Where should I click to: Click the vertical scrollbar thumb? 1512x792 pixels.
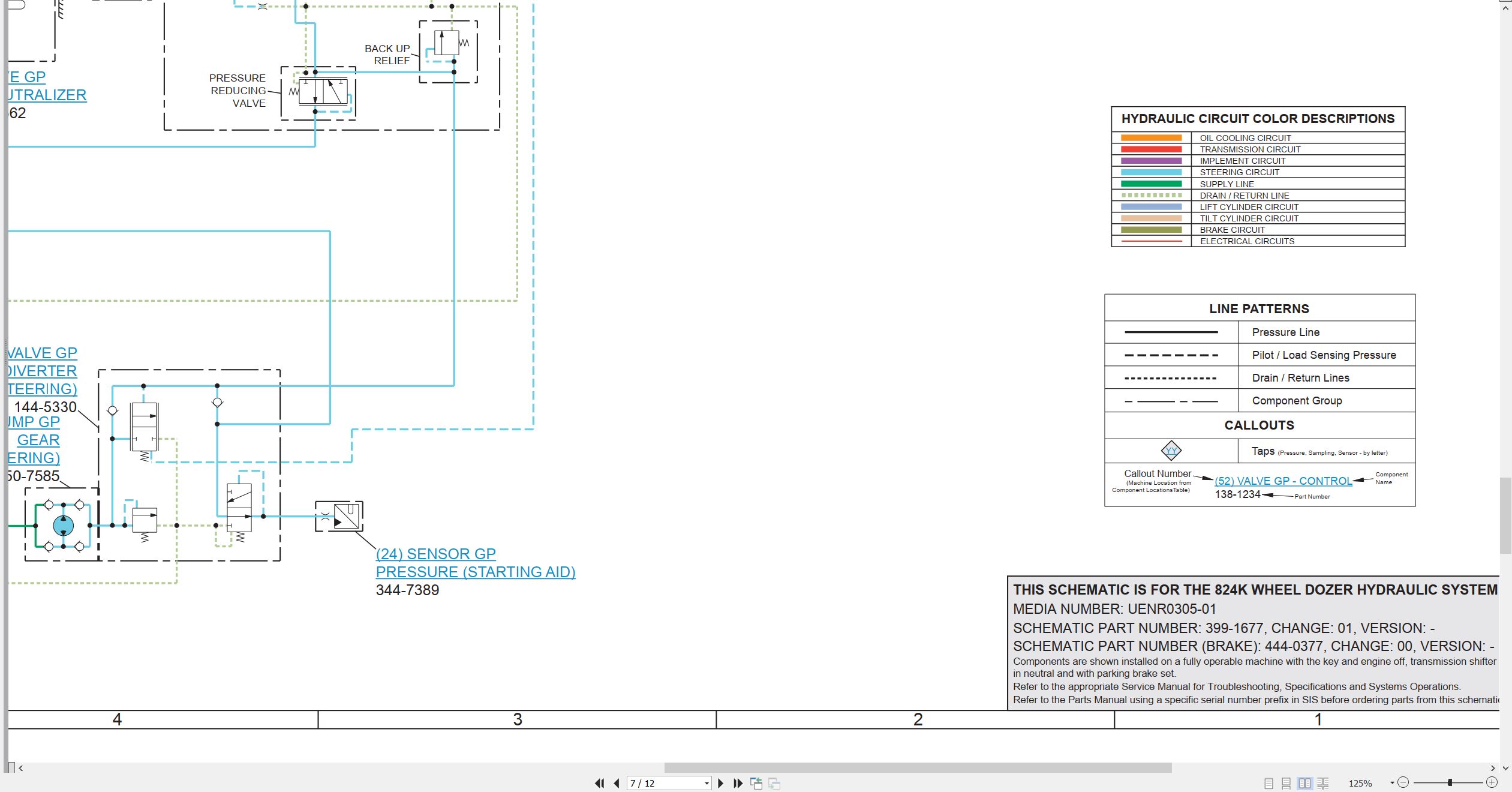[x=1505, y=515]
